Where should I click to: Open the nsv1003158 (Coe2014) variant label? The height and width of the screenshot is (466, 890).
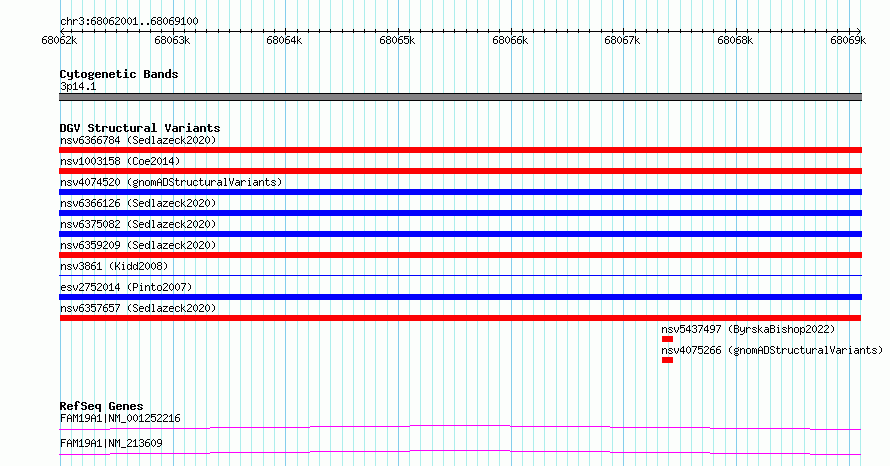tap(120, 161)
